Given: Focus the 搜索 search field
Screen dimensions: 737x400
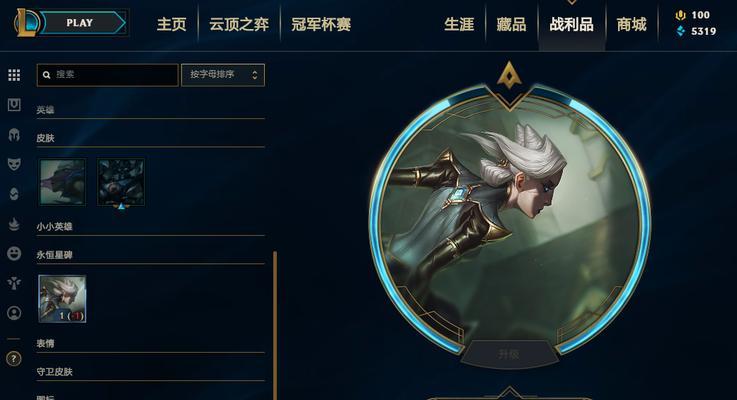Looking at the screenshot, I should [108, 75].
